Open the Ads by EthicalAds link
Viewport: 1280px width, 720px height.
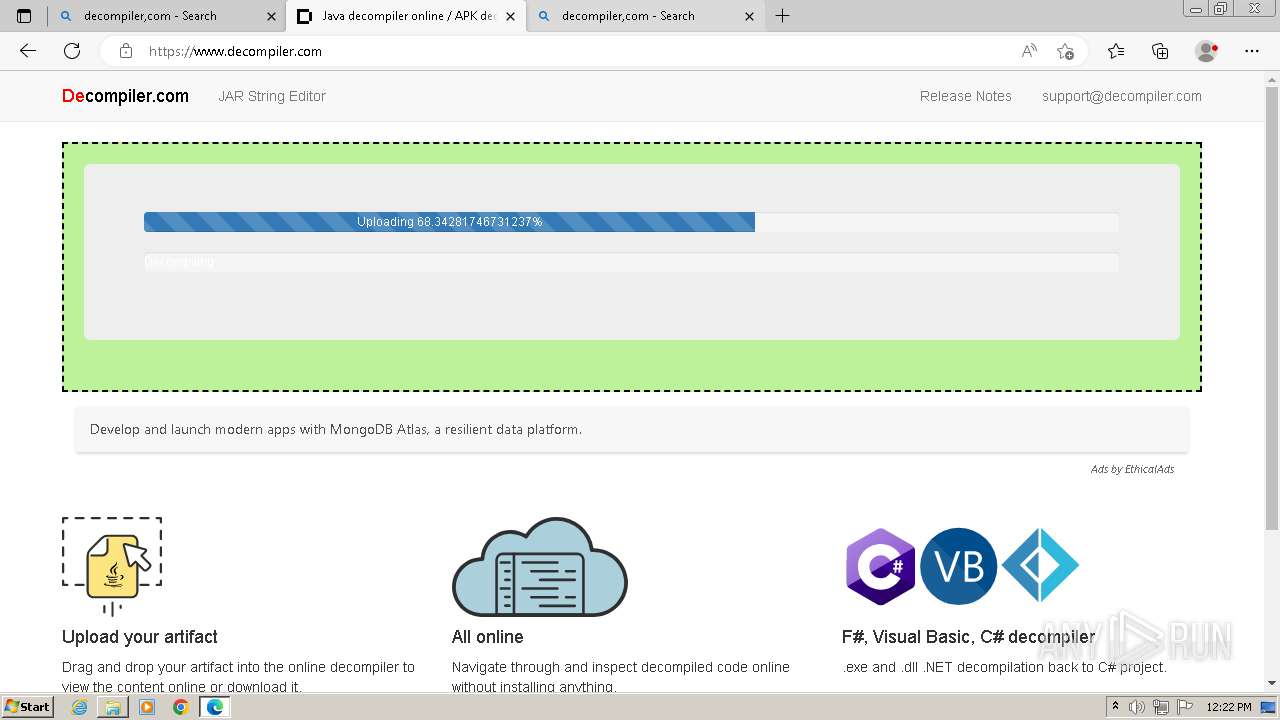(1132, 469)
